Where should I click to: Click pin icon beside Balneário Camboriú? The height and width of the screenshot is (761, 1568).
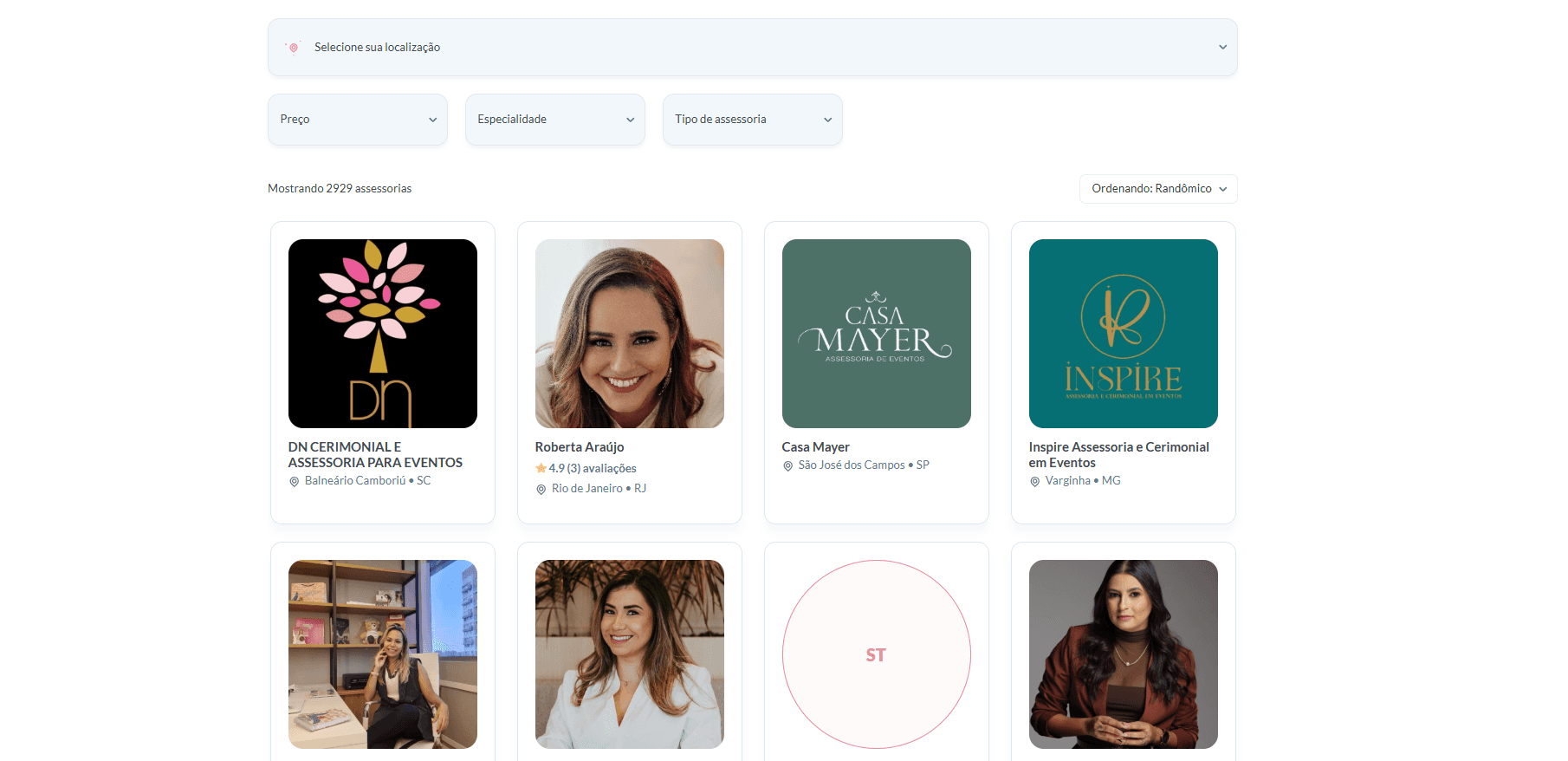pos(295,482)
